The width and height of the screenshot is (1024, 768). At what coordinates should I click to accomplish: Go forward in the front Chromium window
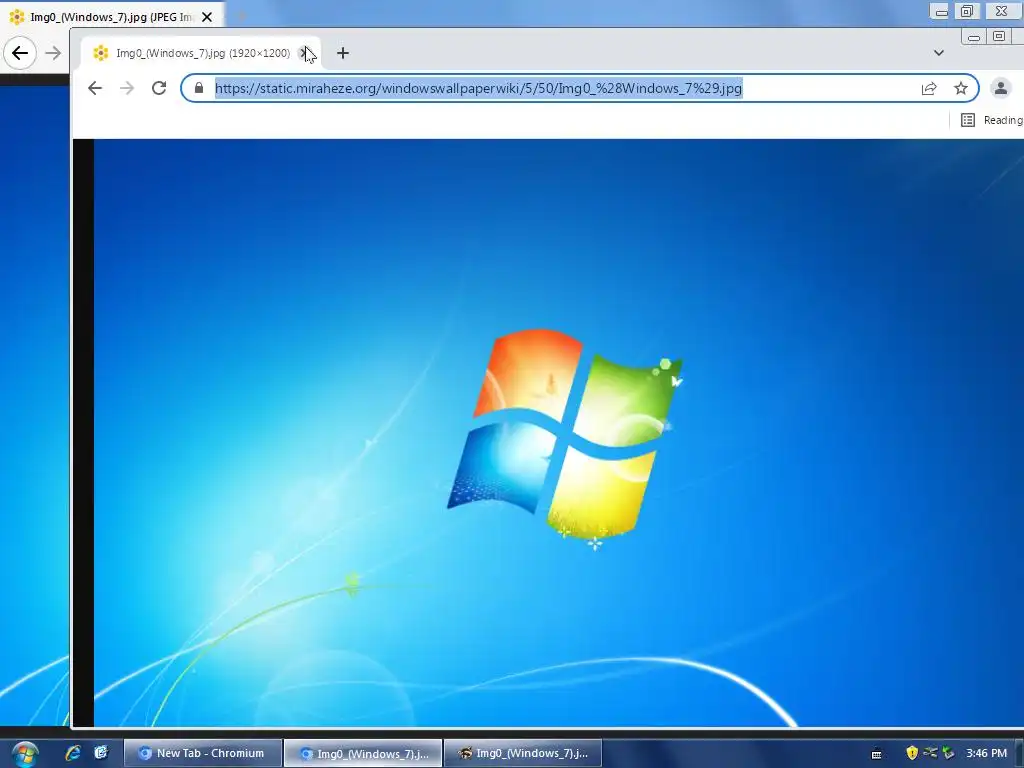(127, 88)
